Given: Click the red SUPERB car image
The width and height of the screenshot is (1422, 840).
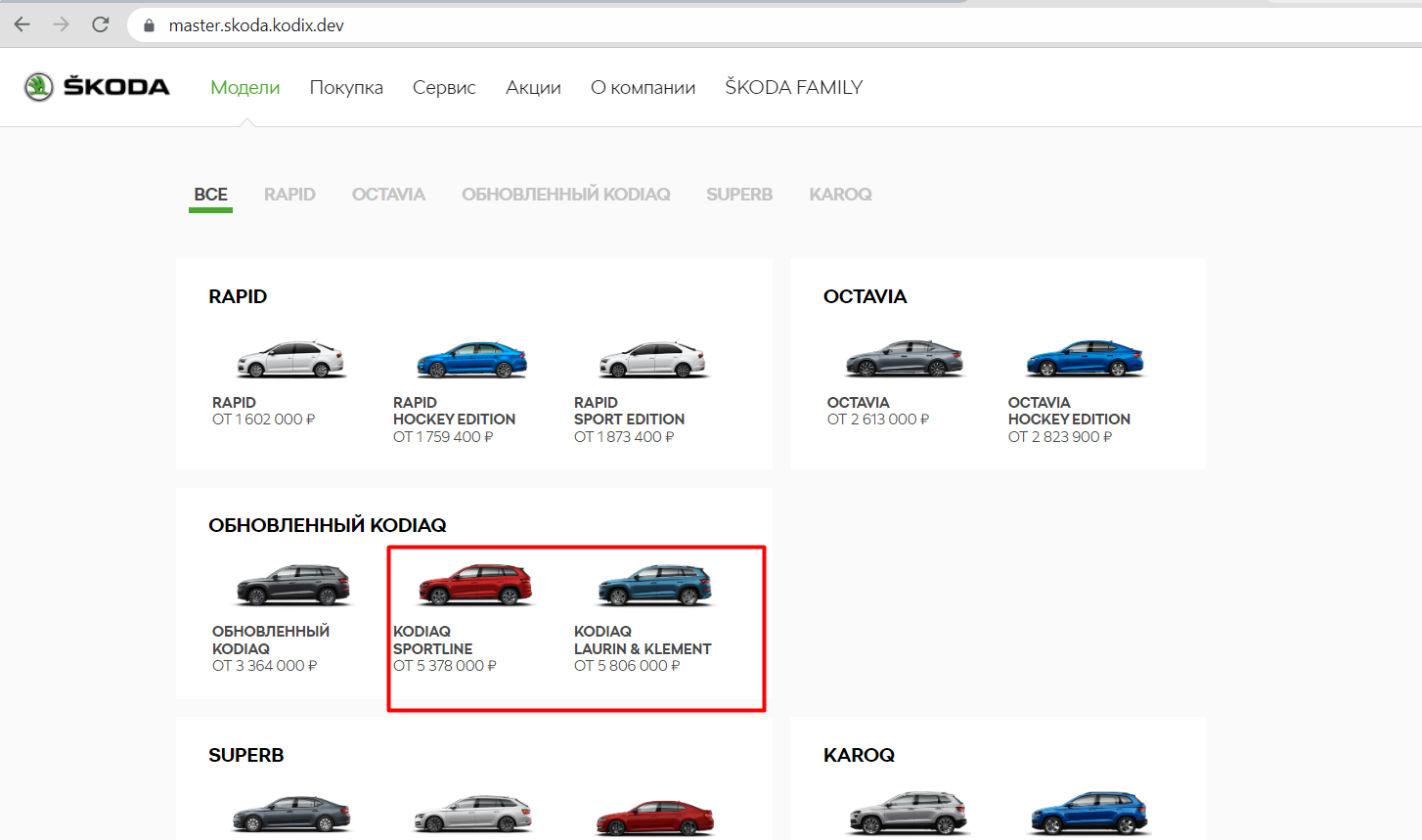Looking at the screenshot, I should tap(655, 817).
